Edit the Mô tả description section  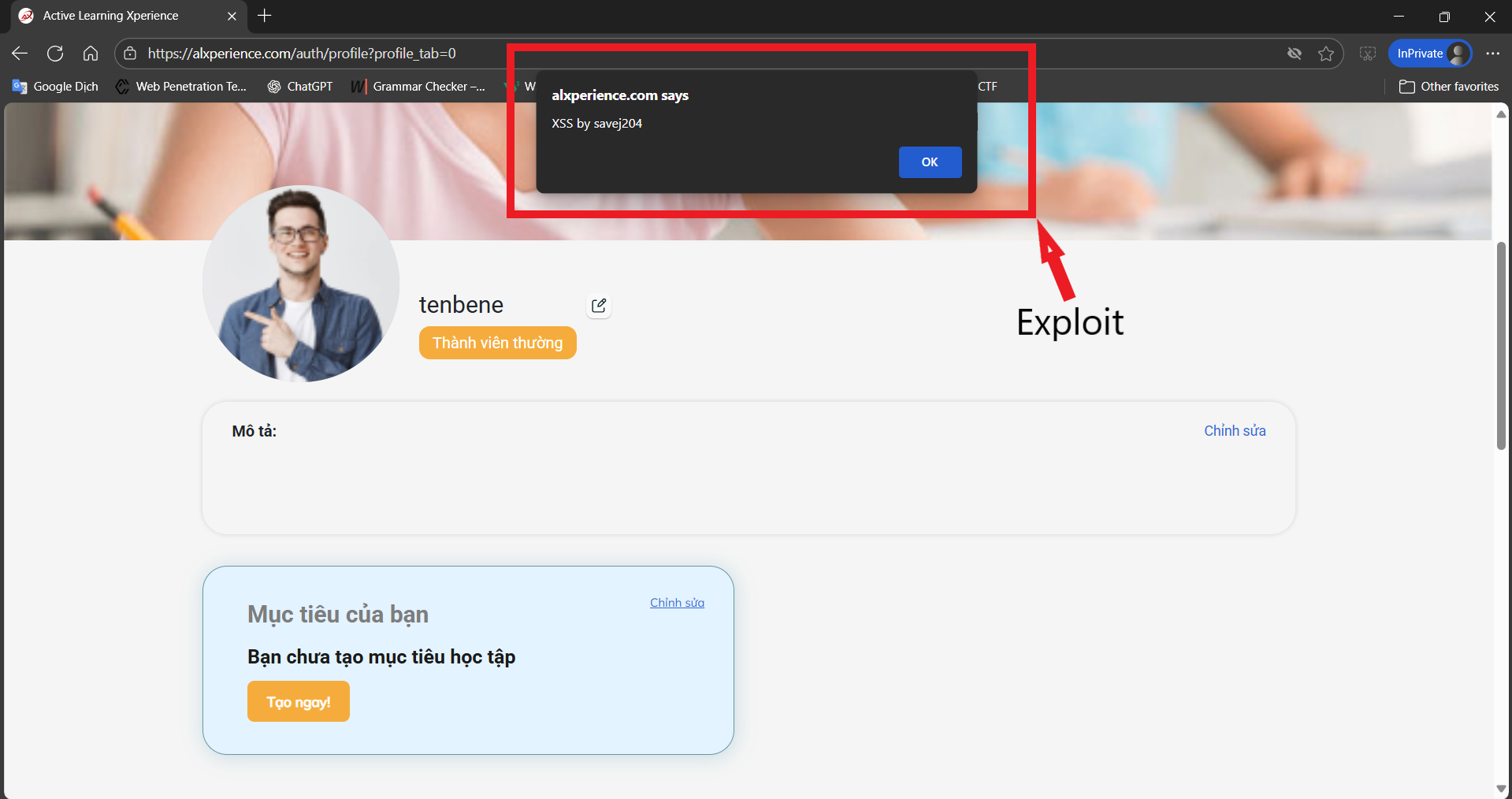tap(1234, 431)
